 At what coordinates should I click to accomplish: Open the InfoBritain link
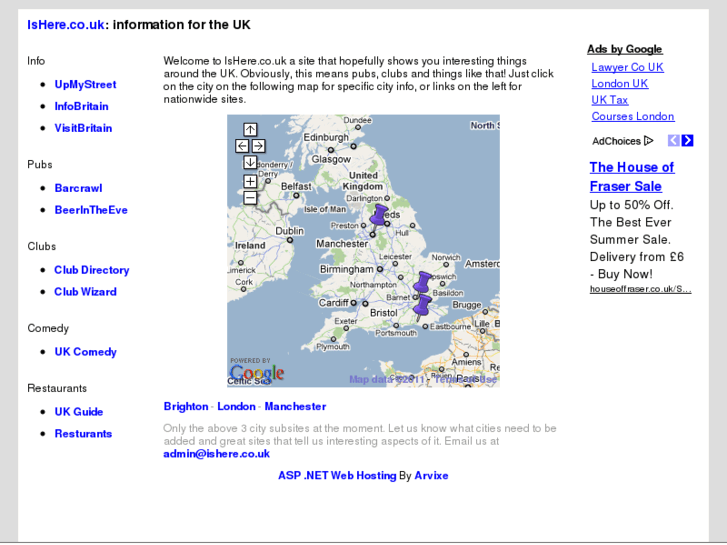click(x=82, y=106)
